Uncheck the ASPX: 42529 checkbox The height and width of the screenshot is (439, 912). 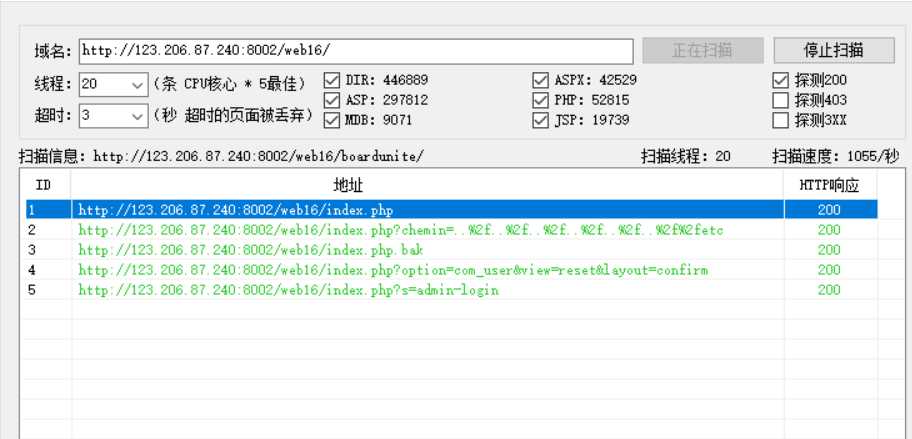click(540, 80)
